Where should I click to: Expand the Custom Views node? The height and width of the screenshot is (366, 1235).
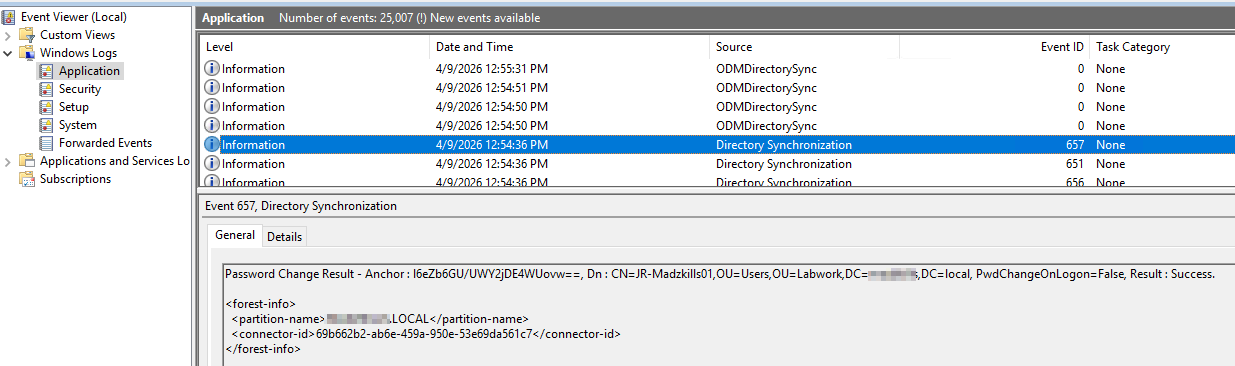click(x=8, y=35)
